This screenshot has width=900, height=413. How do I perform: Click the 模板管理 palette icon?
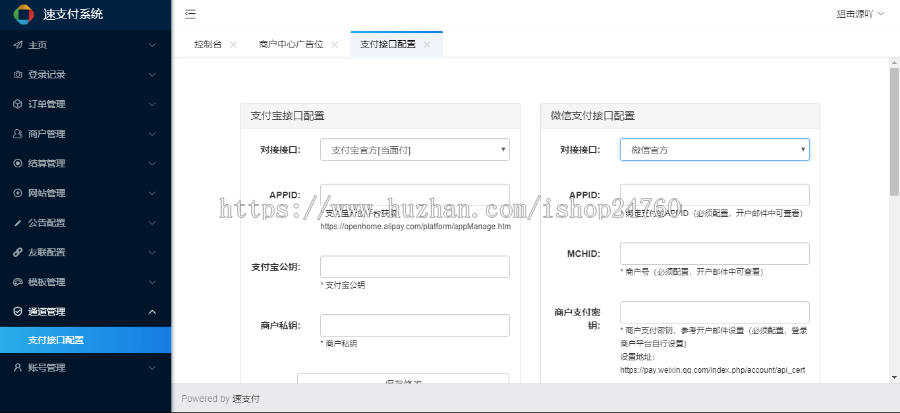[18, 282]
